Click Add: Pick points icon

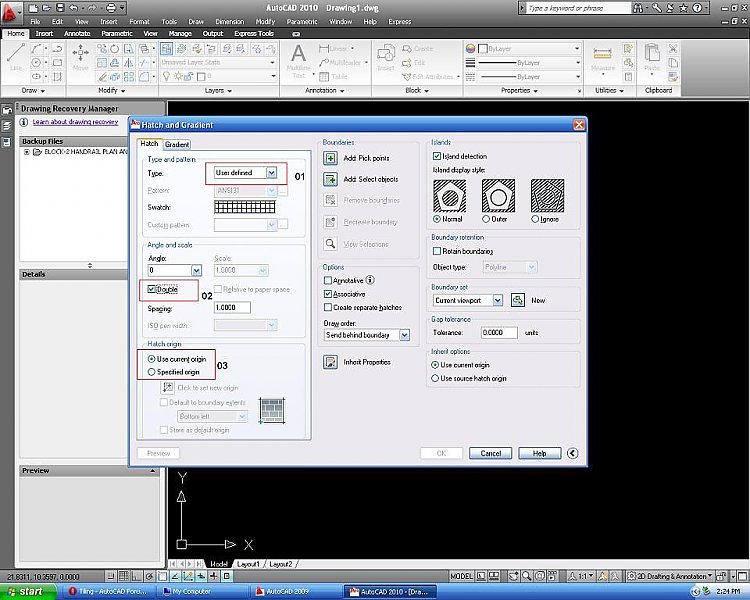330,158
